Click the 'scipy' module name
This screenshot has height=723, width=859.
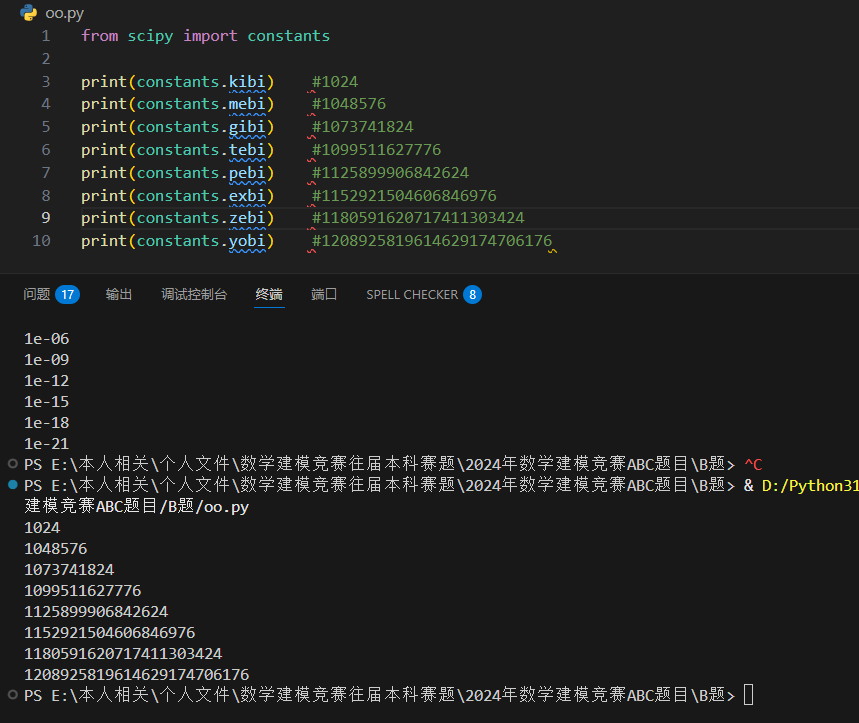[150, 36]
